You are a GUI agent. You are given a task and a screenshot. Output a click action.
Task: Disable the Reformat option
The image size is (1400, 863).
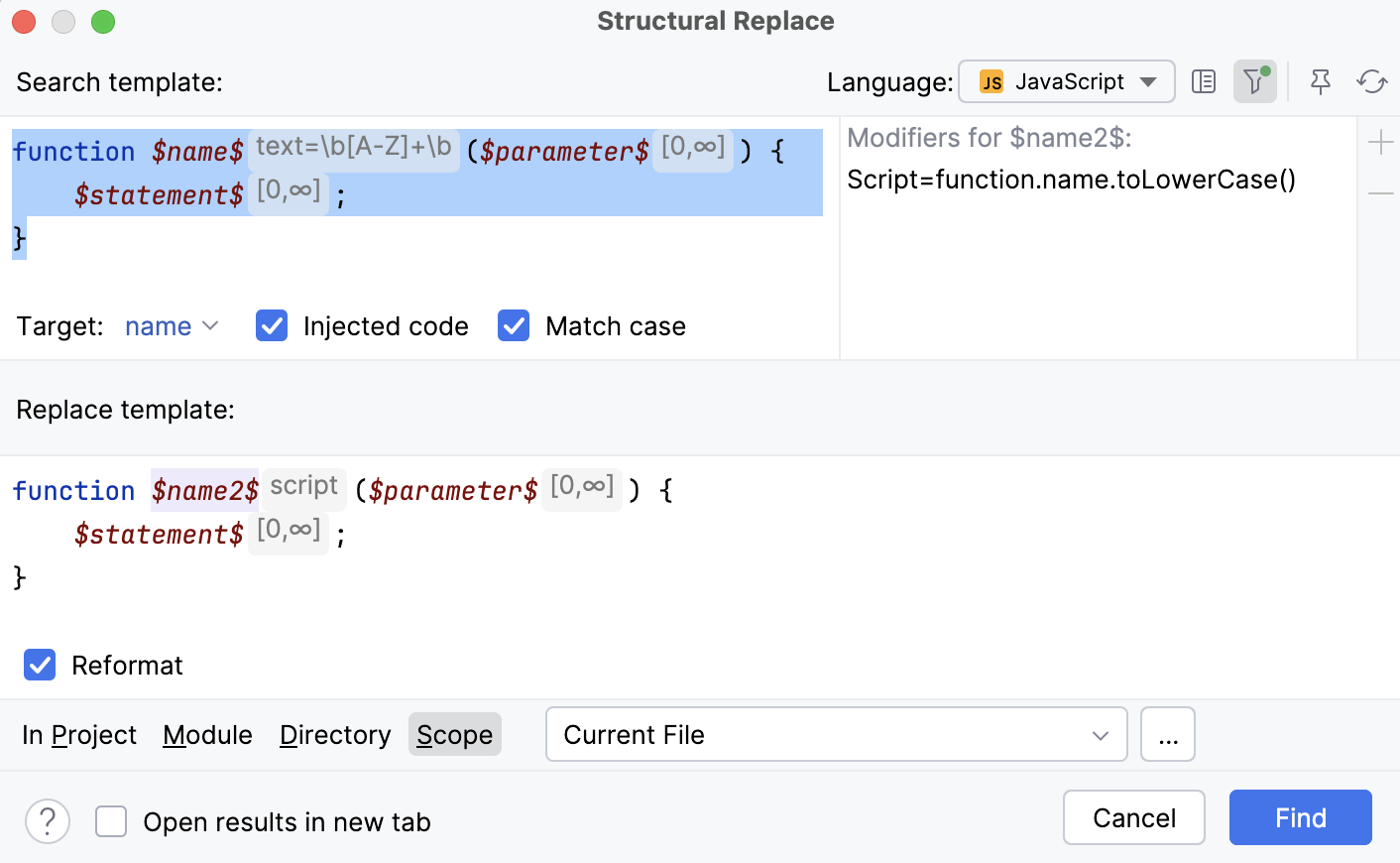[x=40, y=665]
